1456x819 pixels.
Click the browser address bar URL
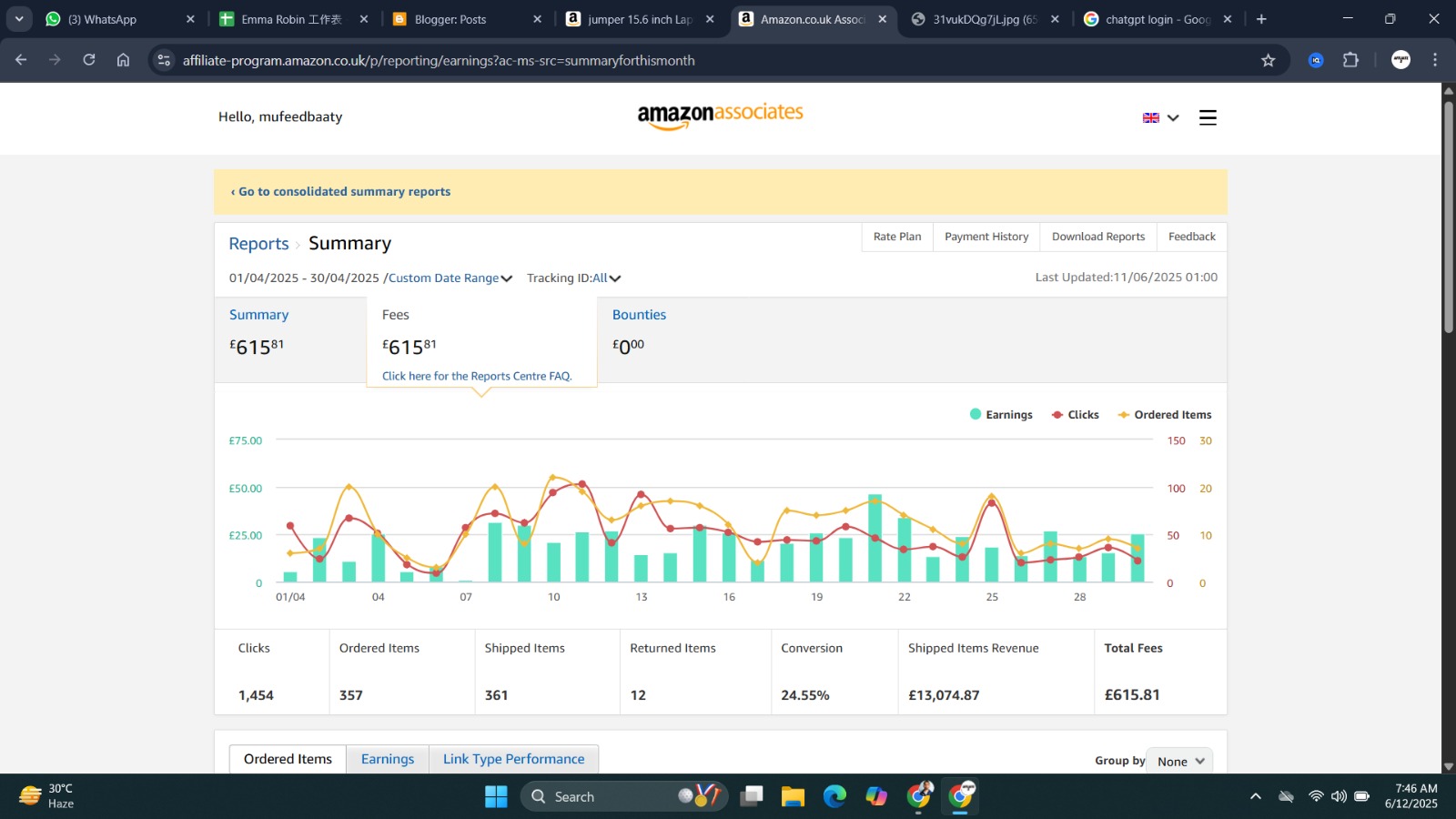point(439,60)
